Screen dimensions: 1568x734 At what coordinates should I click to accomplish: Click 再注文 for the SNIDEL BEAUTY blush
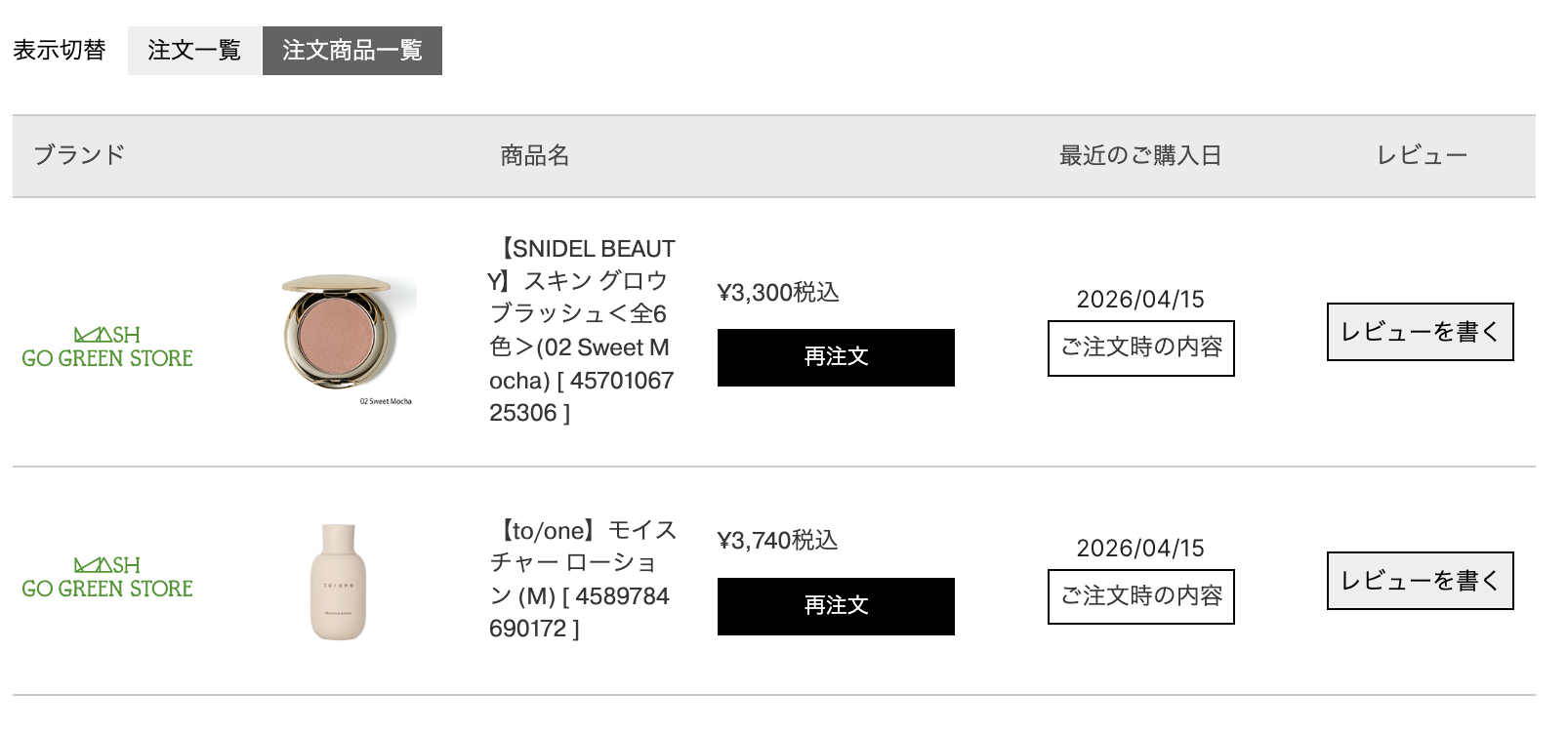(x=836, y=357)
